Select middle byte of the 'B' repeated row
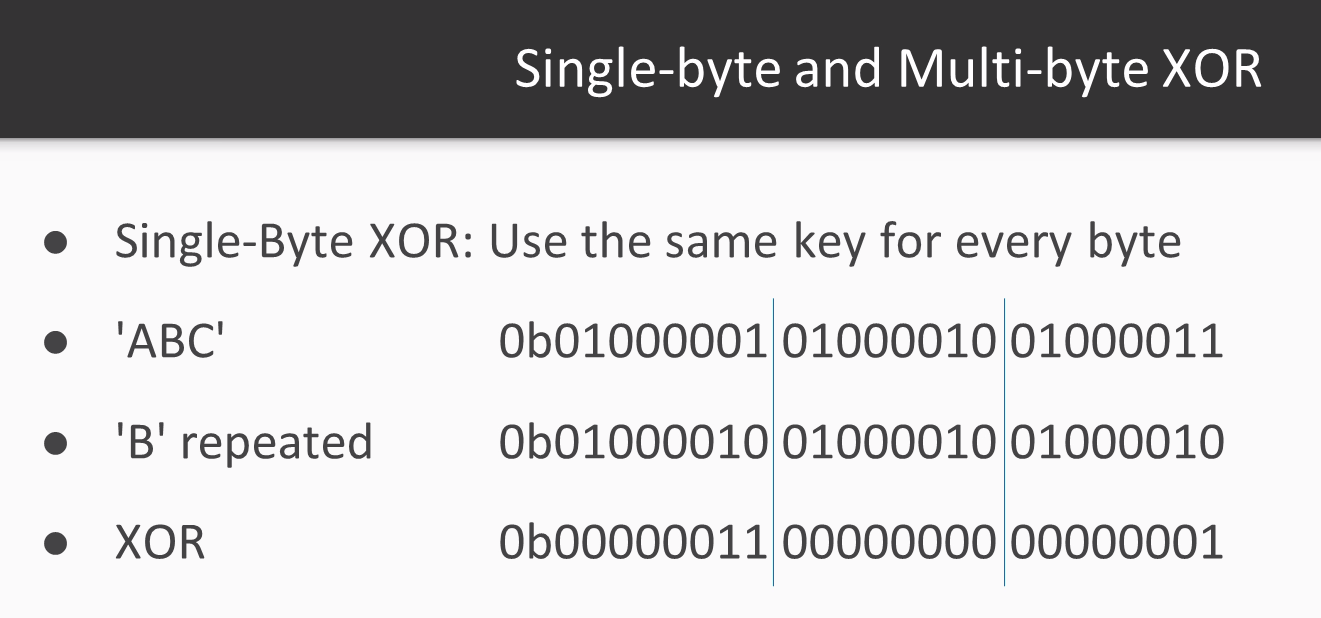The width and height of the screenshot is (1321, 618). point(889,442)
